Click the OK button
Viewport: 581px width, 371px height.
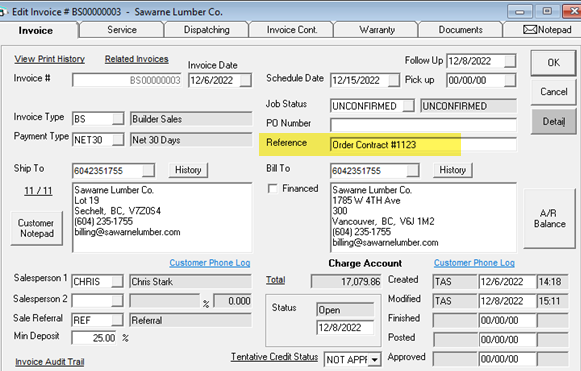pyautogui.click(x=553, y=63)
